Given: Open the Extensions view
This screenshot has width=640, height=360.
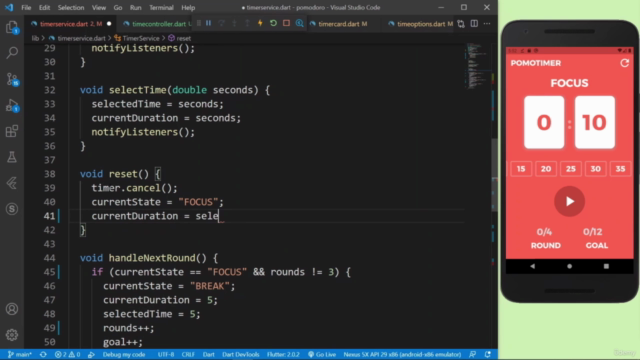Looking at the screenshot, I should coord(12,131).
